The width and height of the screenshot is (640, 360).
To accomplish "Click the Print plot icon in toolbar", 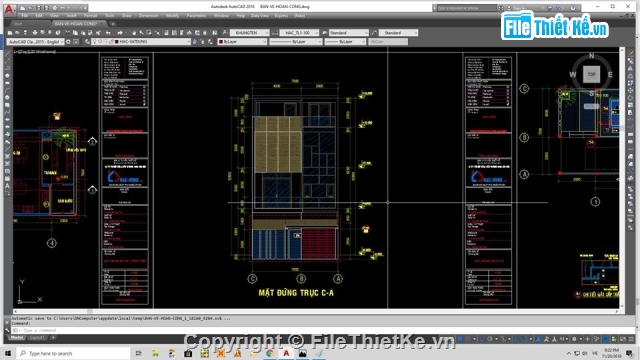I will click(x=34, y=33).
